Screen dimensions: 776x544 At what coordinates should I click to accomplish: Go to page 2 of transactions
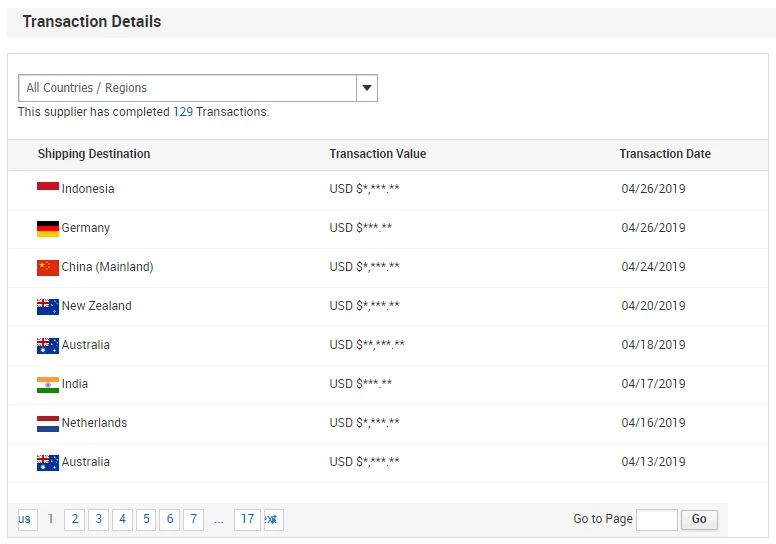[x=74, y=519]
